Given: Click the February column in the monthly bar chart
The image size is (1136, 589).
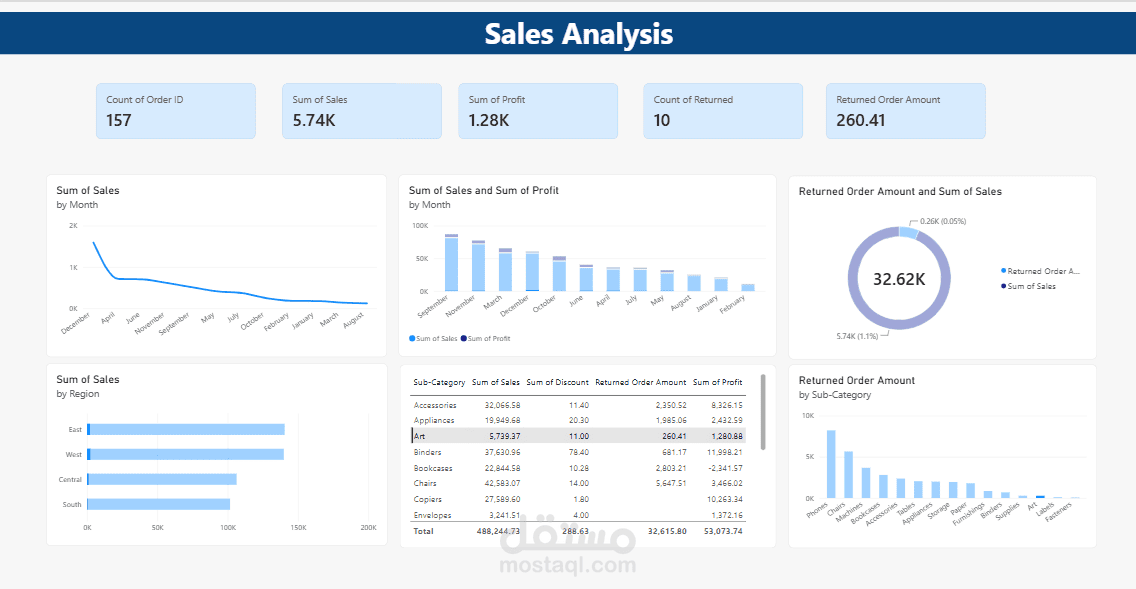Looking at the screenshot, I should coord(748,288).
